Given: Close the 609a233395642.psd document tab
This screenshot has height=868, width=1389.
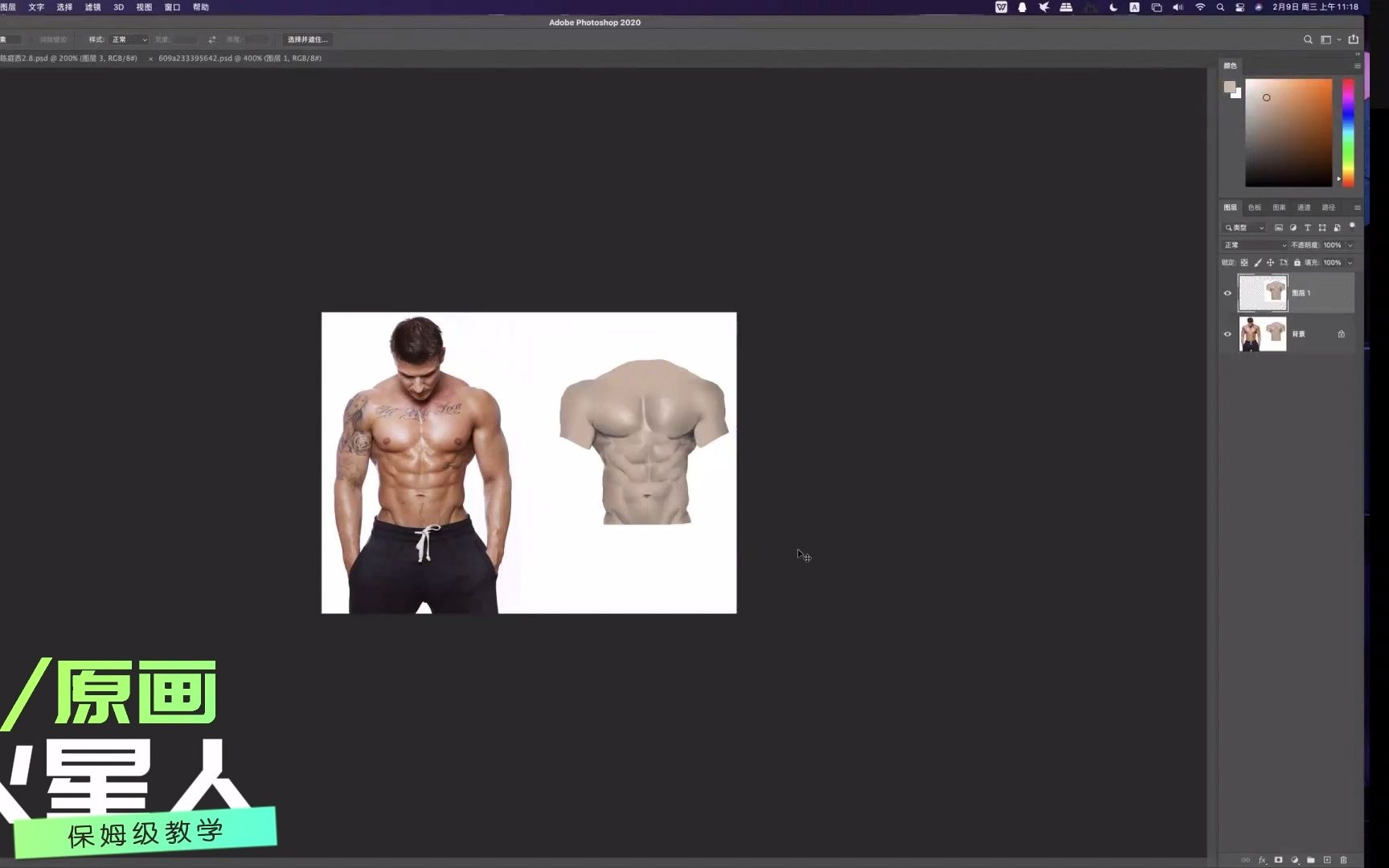Looking at the screenshot, I should (150, 59).
